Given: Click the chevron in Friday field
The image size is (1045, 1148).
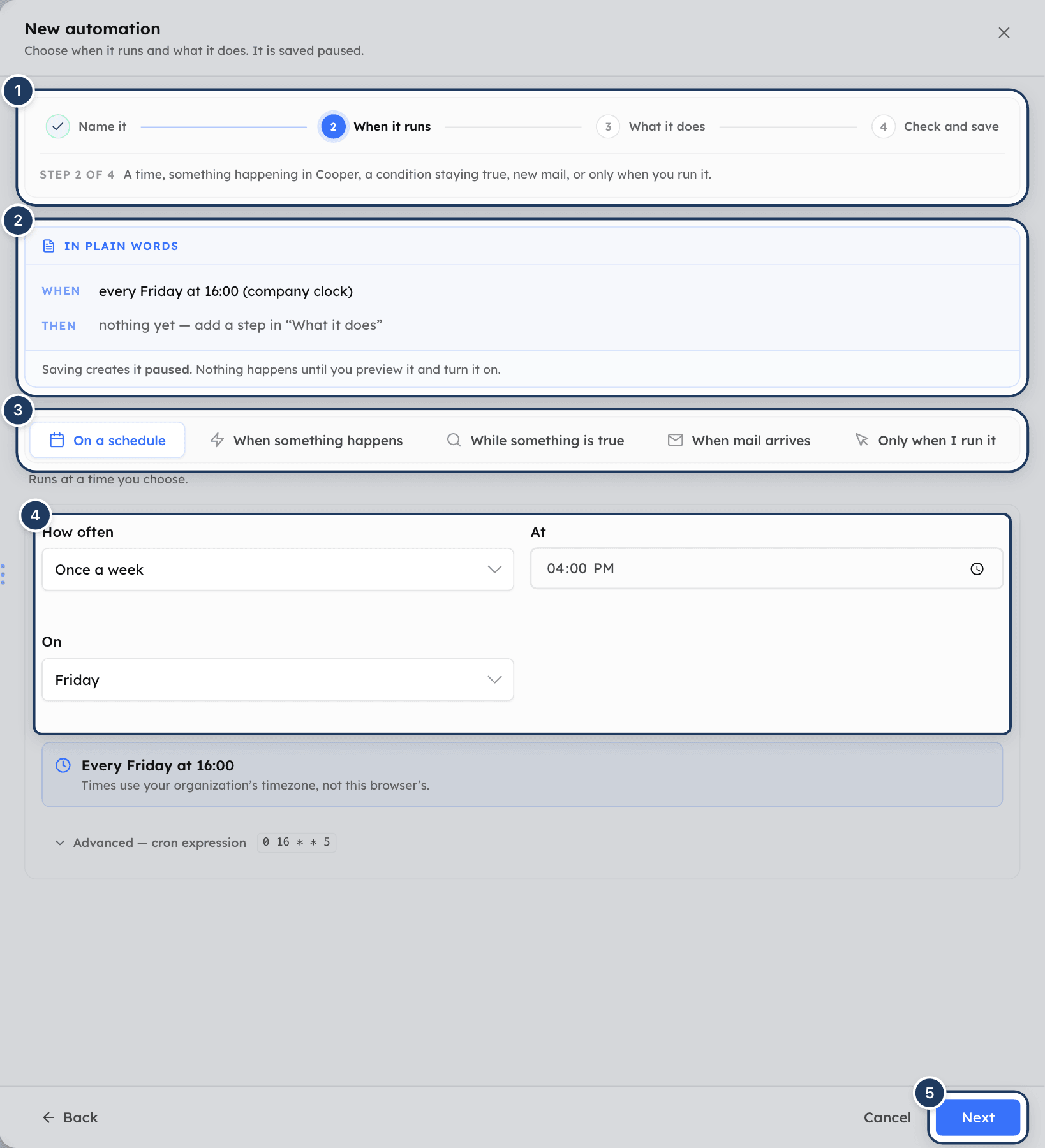Looking at the screenshot, I should 494,680.
